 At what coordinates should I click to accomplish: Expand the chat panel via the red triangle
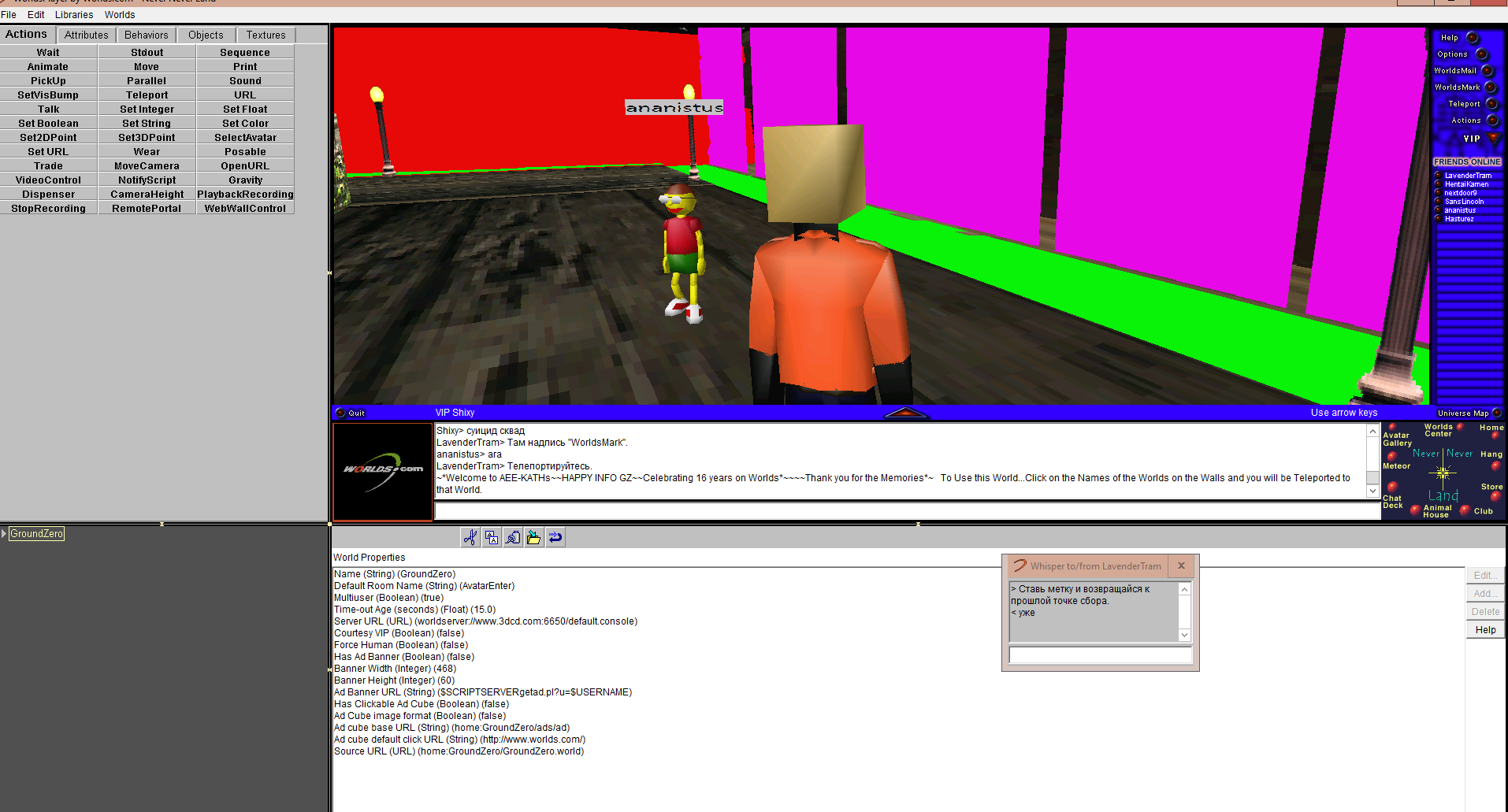[906, 413]
